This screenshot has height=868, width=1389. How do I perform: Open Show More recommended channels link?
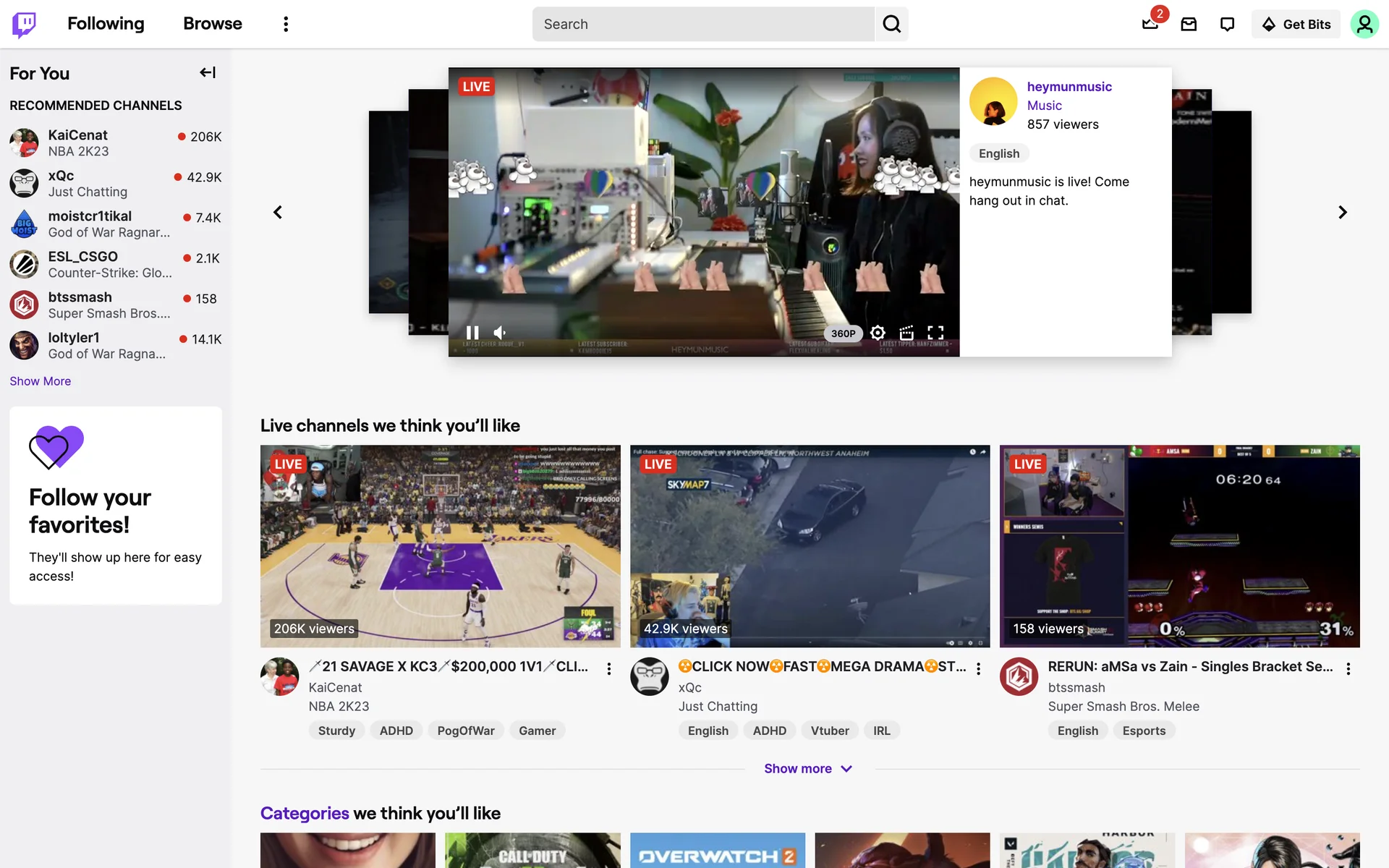pos(41,381)
